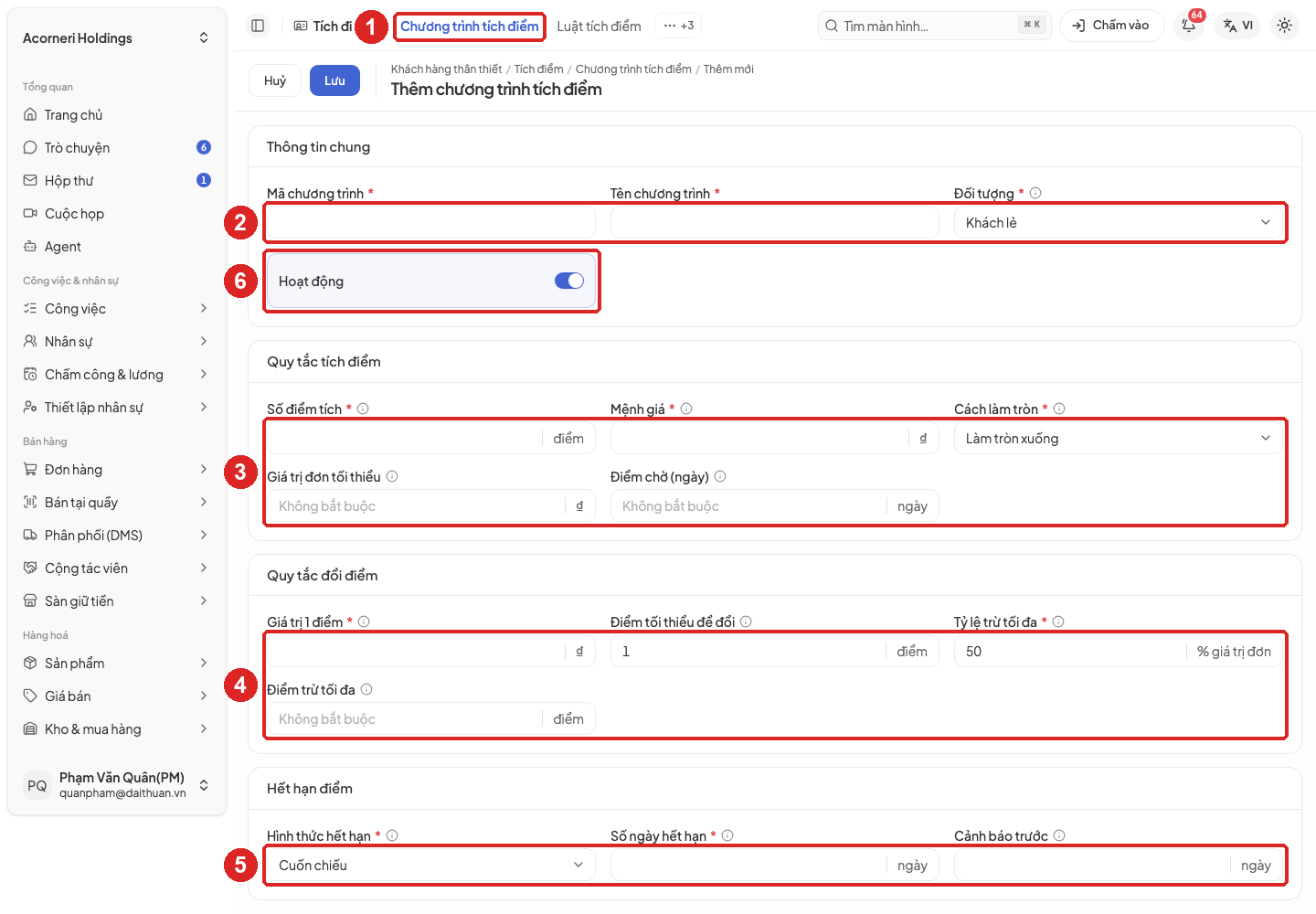Toggle the Hoạt động switch
The width and height of the screenshot is (1316, 914).
click(569, 281)
